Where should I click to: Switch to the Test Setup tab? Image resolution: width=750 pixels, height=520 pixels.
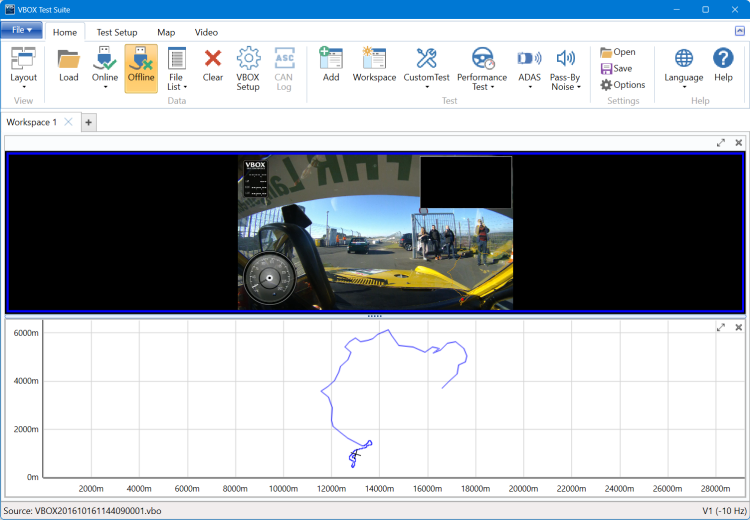click(x=117, y=33)
